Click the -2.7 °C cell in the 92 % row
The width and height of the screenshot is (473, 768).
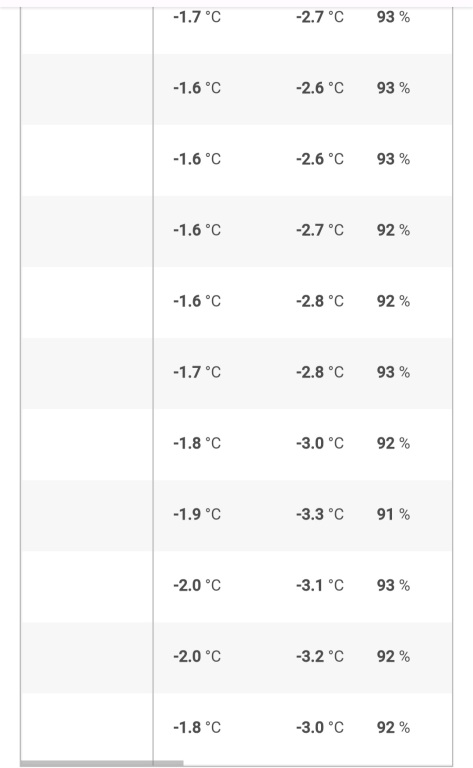320,230
